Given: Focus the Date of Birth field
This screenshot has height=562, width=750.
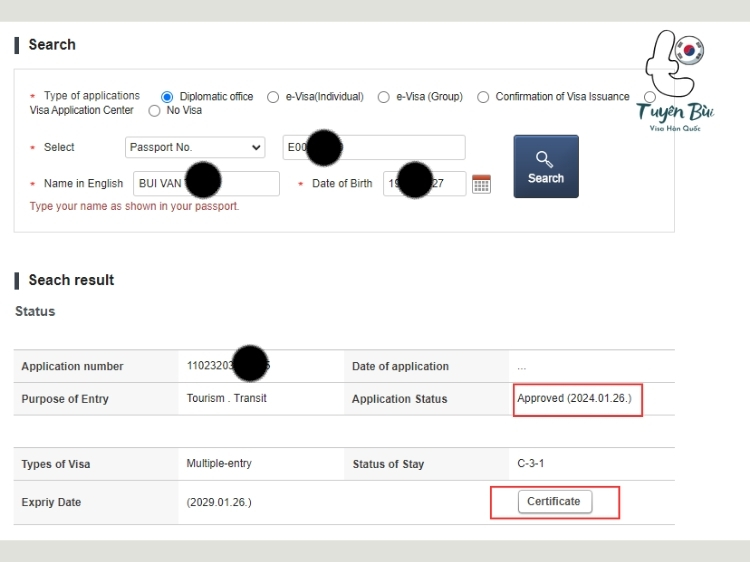Looking at the screenshot, I should point(425,184).
